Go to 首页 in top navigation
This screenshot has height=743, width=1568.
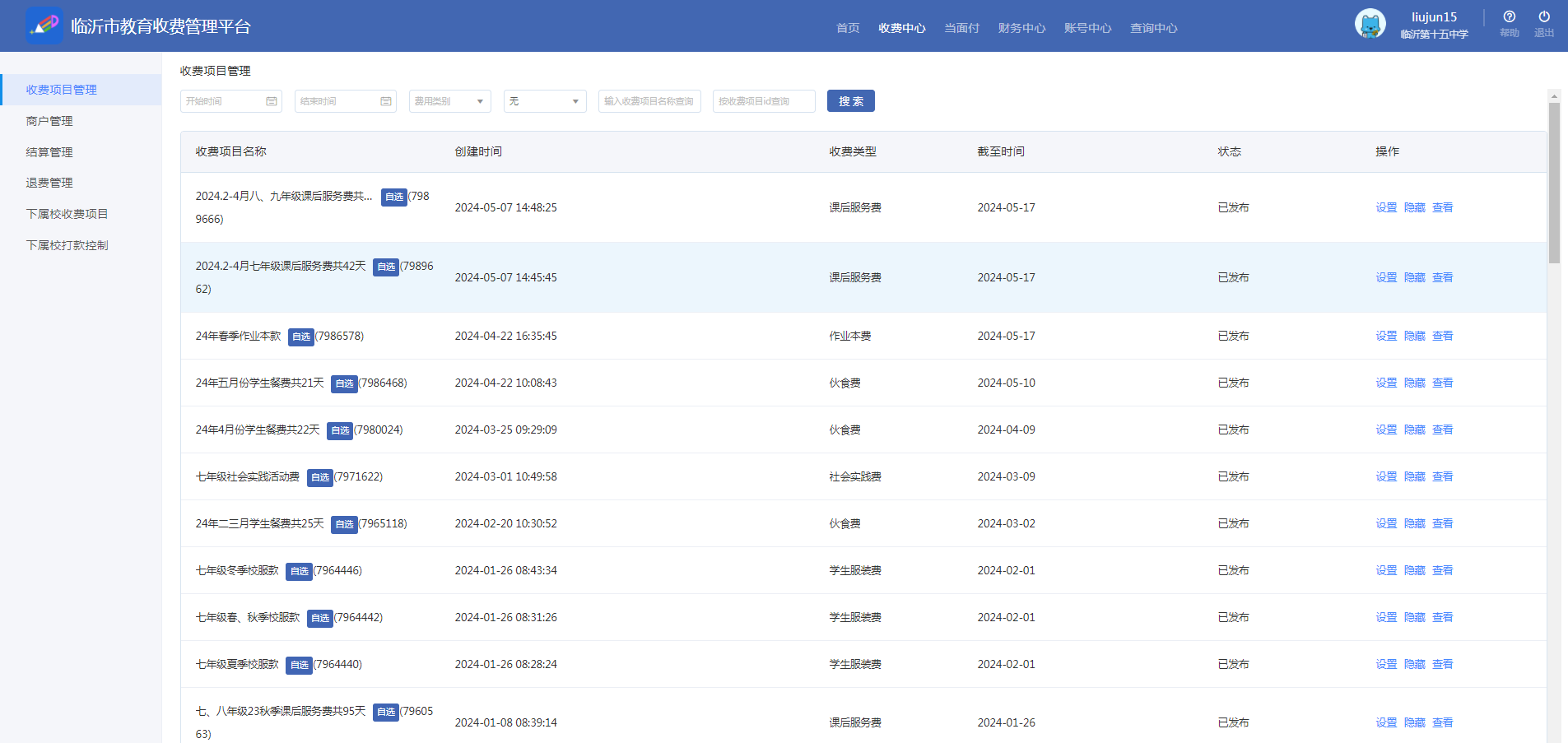coord(848,28)
